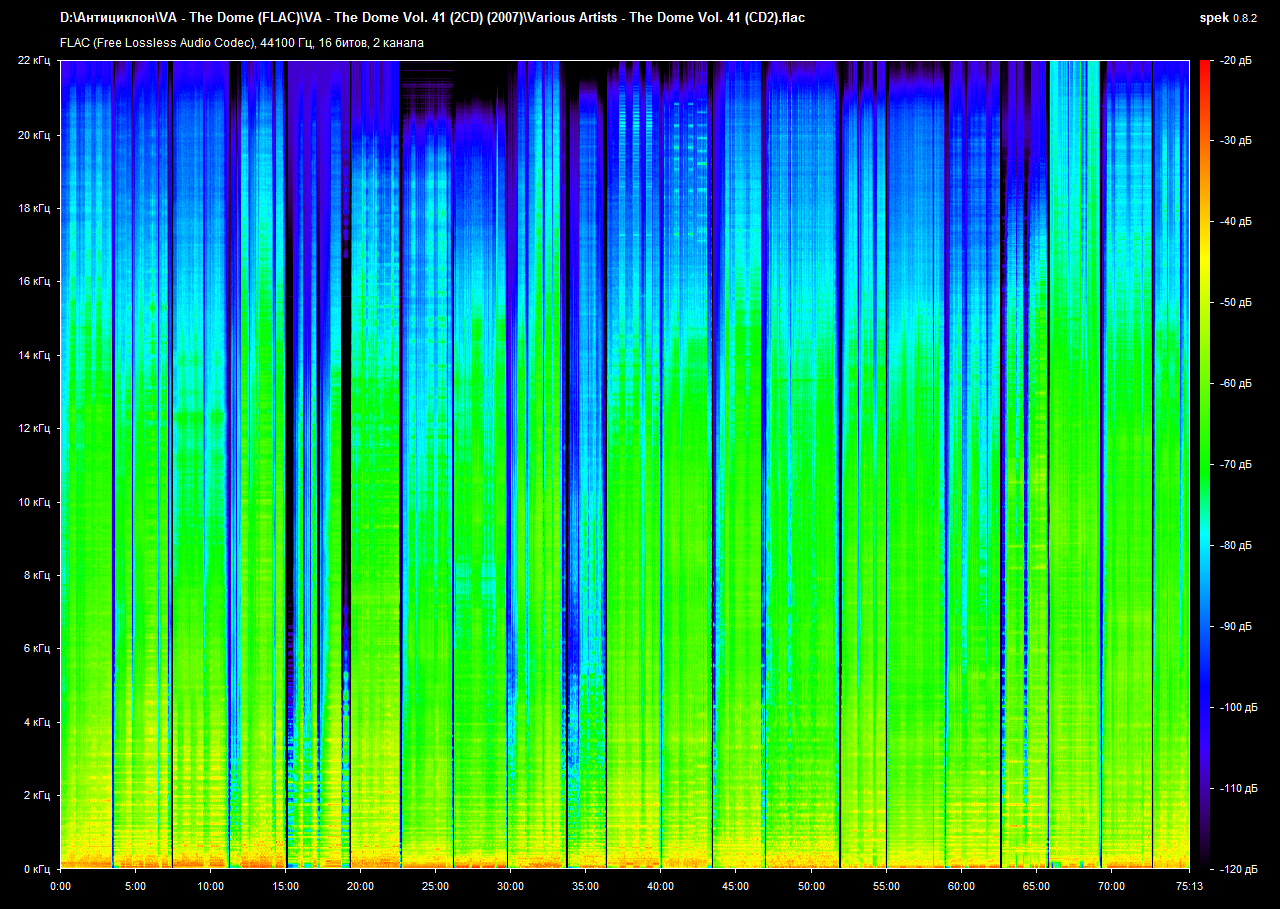Click the 22 кГц frequency axis label

(35, 61)
